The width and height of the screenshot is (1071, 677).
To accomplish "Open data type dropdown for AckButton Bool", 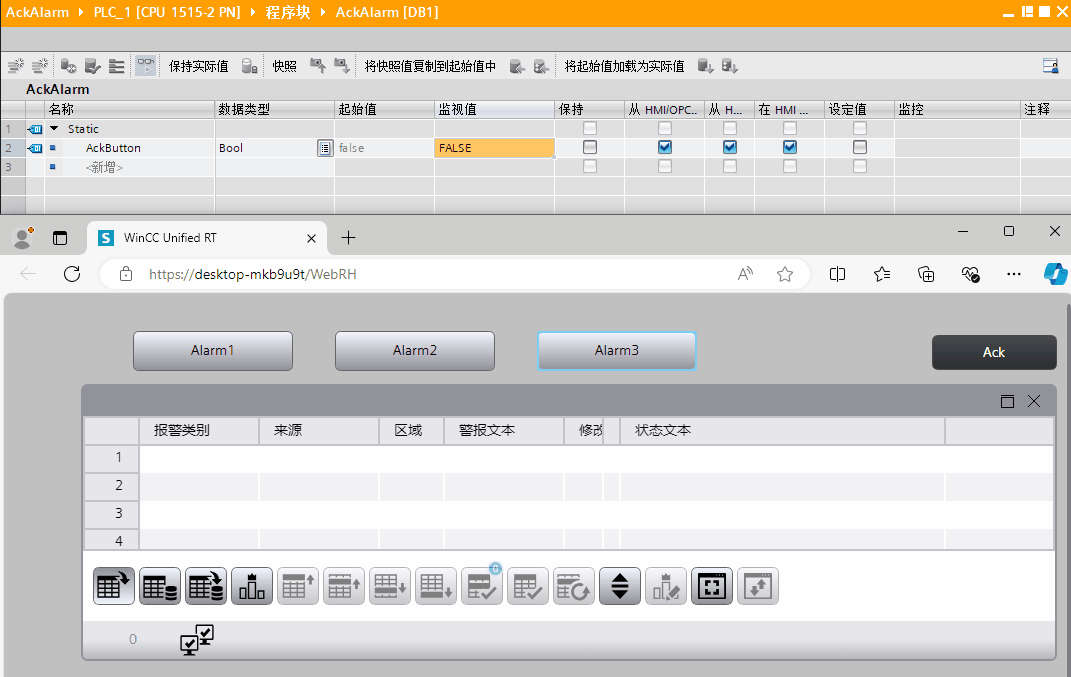I will click(x=325, y=148).
